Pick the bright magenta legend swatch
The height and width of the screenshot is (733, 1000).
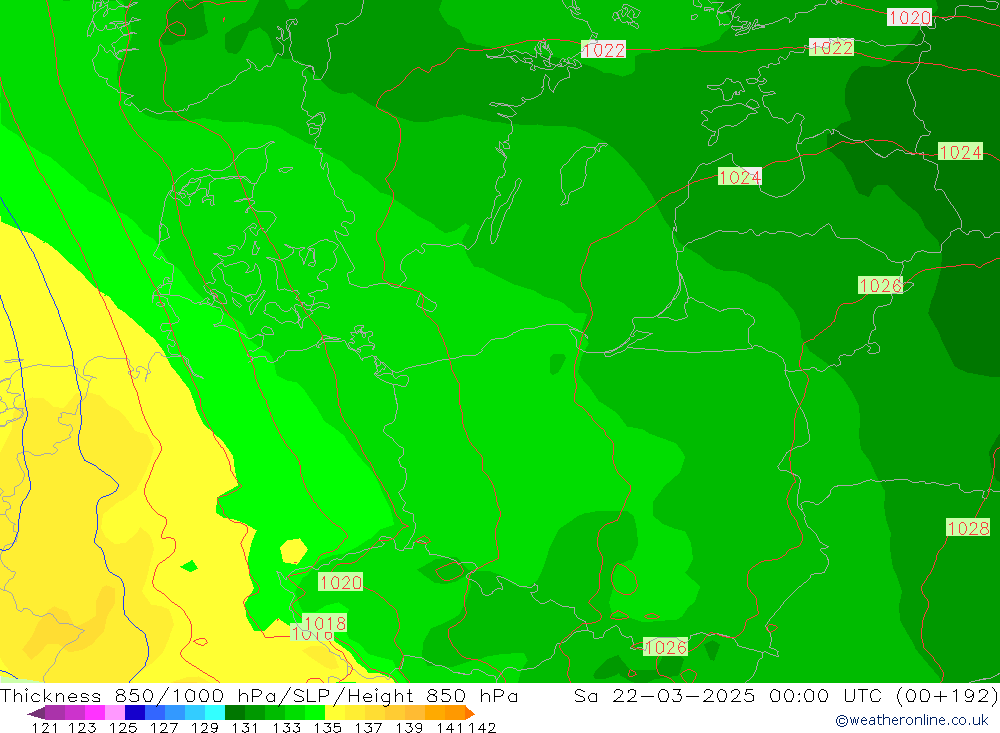(x=95, y=713)
